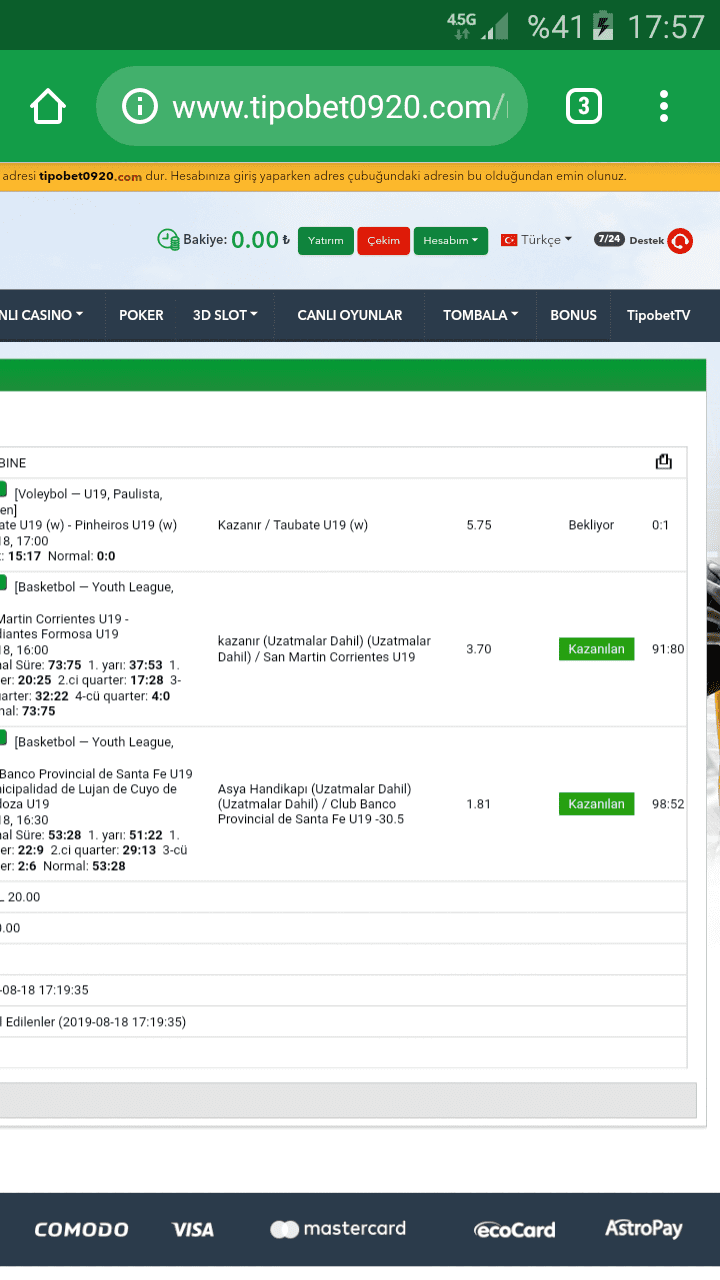Click the red Çekim button
Screen dimensions: 720x1280
pos(383,240)
